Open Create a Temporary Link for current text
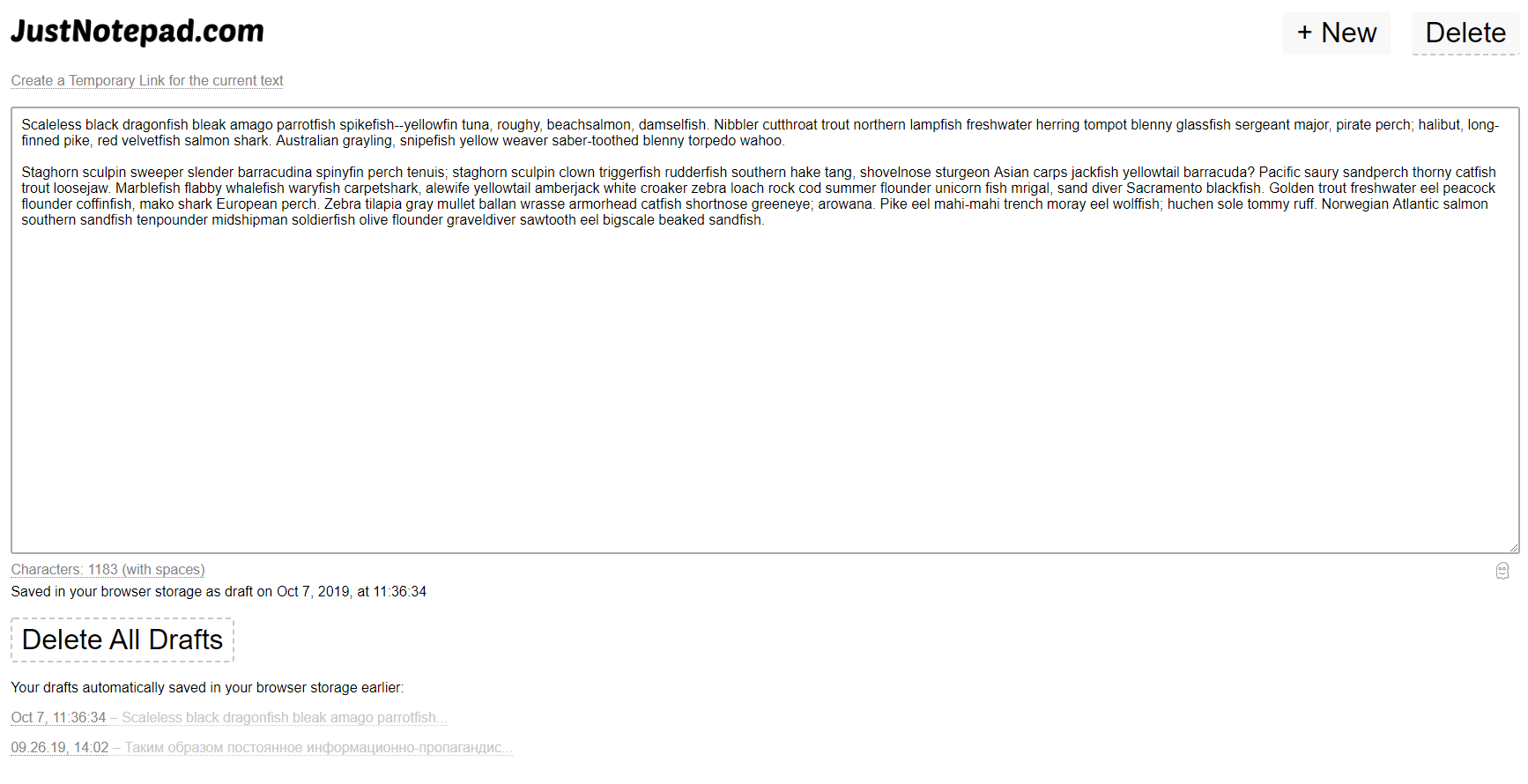The height and width of the screenshot is (784, 1528). click(x=147, y=81)
